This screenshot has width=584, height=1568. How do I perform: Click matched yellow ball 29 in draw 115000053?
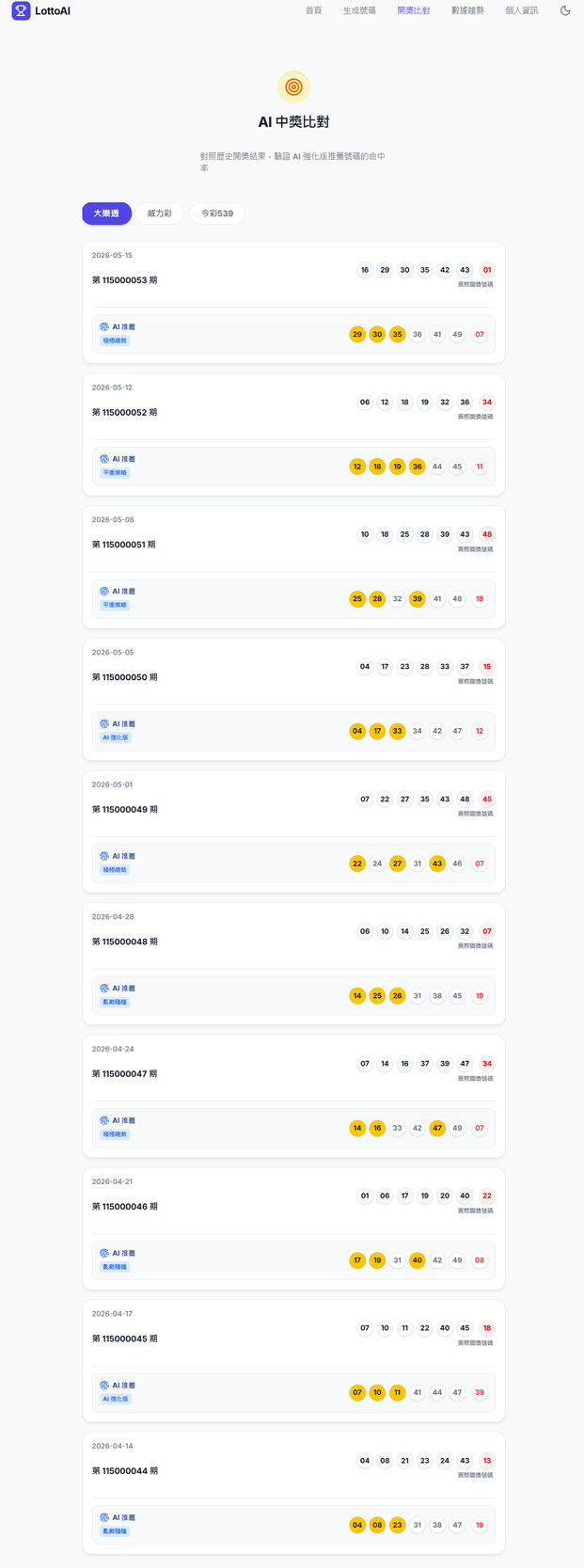tap(357, 334)
